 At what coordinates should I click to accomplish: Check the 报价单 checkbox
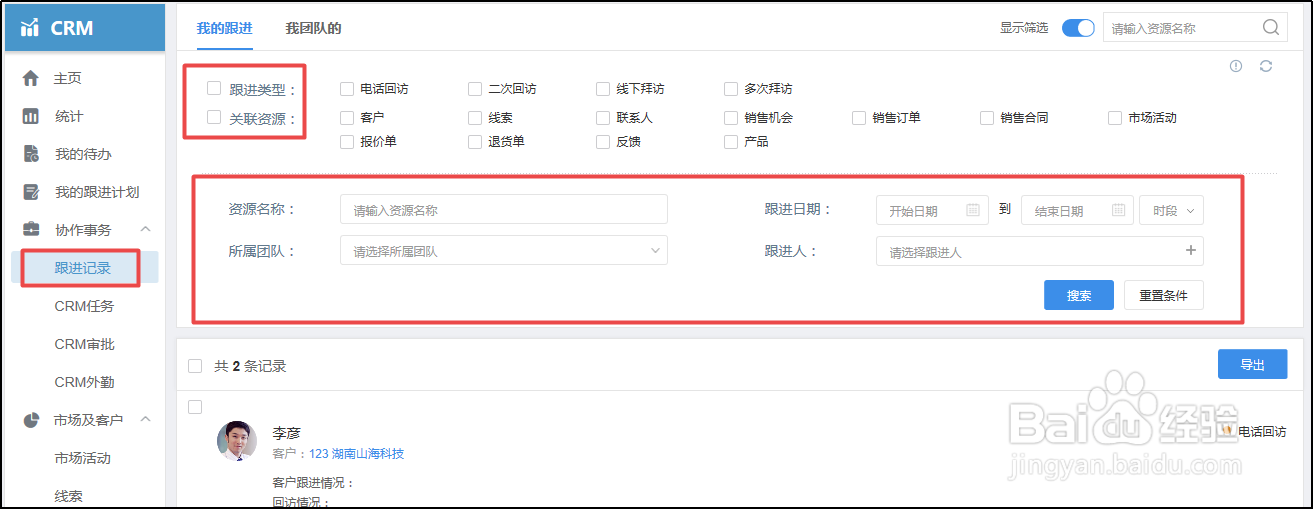click(347, 142)
